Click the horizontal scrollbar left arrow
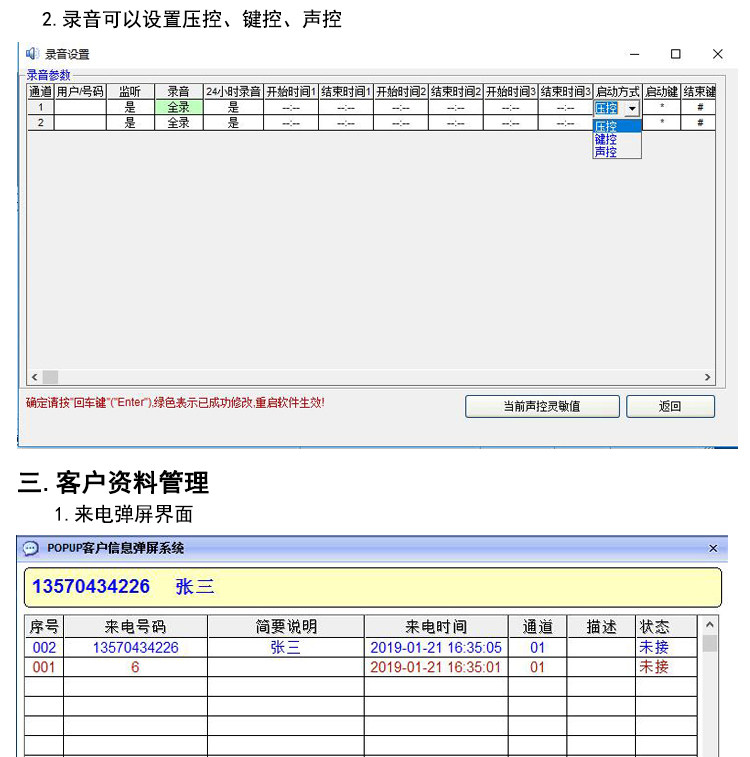The width and height of the screenshot is (750, 757). 34,377
